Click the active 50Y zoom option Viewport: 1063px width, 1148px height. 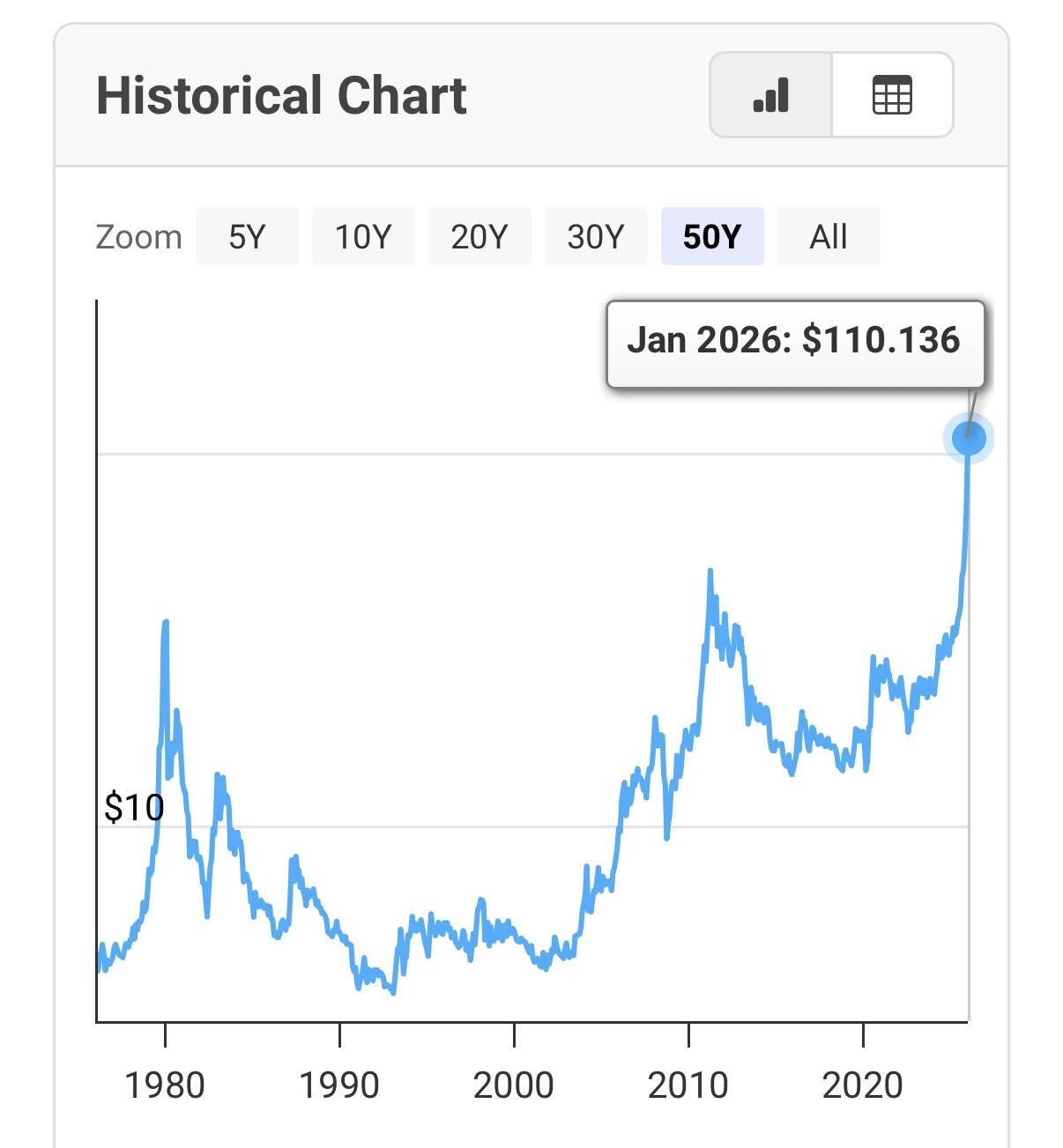(712, 236)
